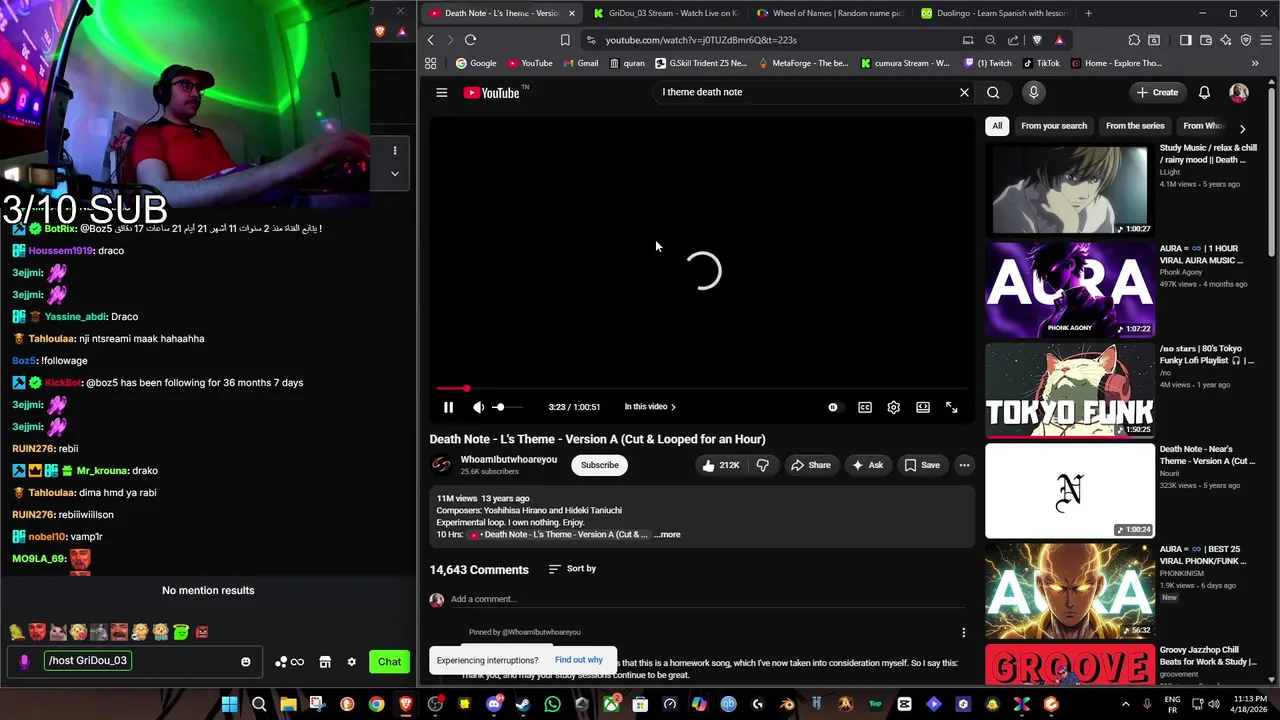The image size is (1280, 720).
Task: Bookmark this page icon in toolbar
Action: (565, 40)
